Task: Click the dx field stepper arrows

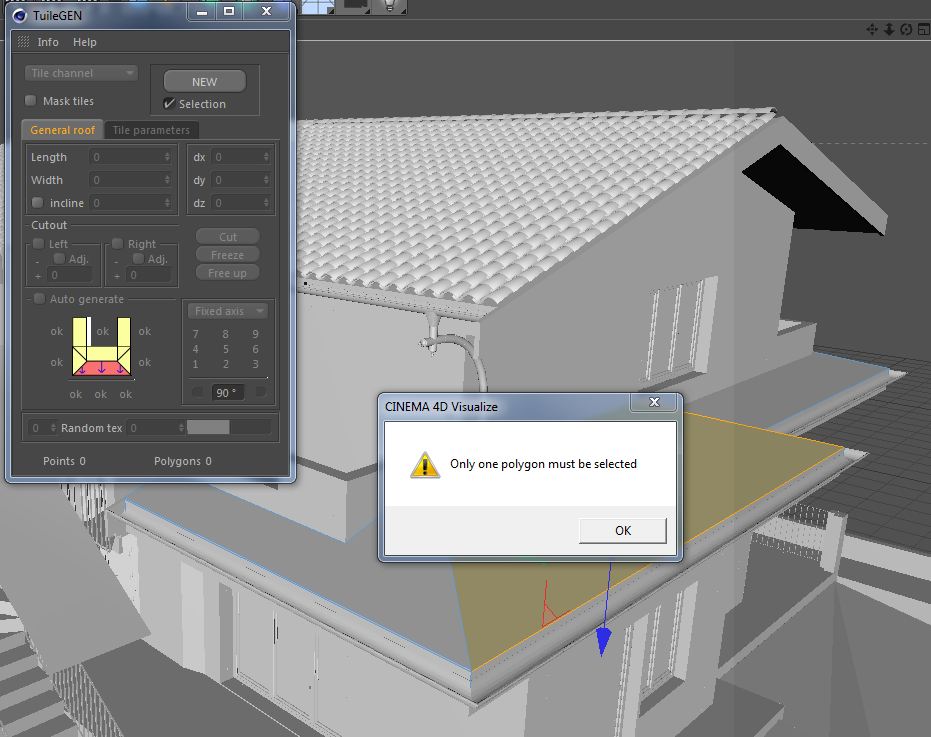Action: 266,157
